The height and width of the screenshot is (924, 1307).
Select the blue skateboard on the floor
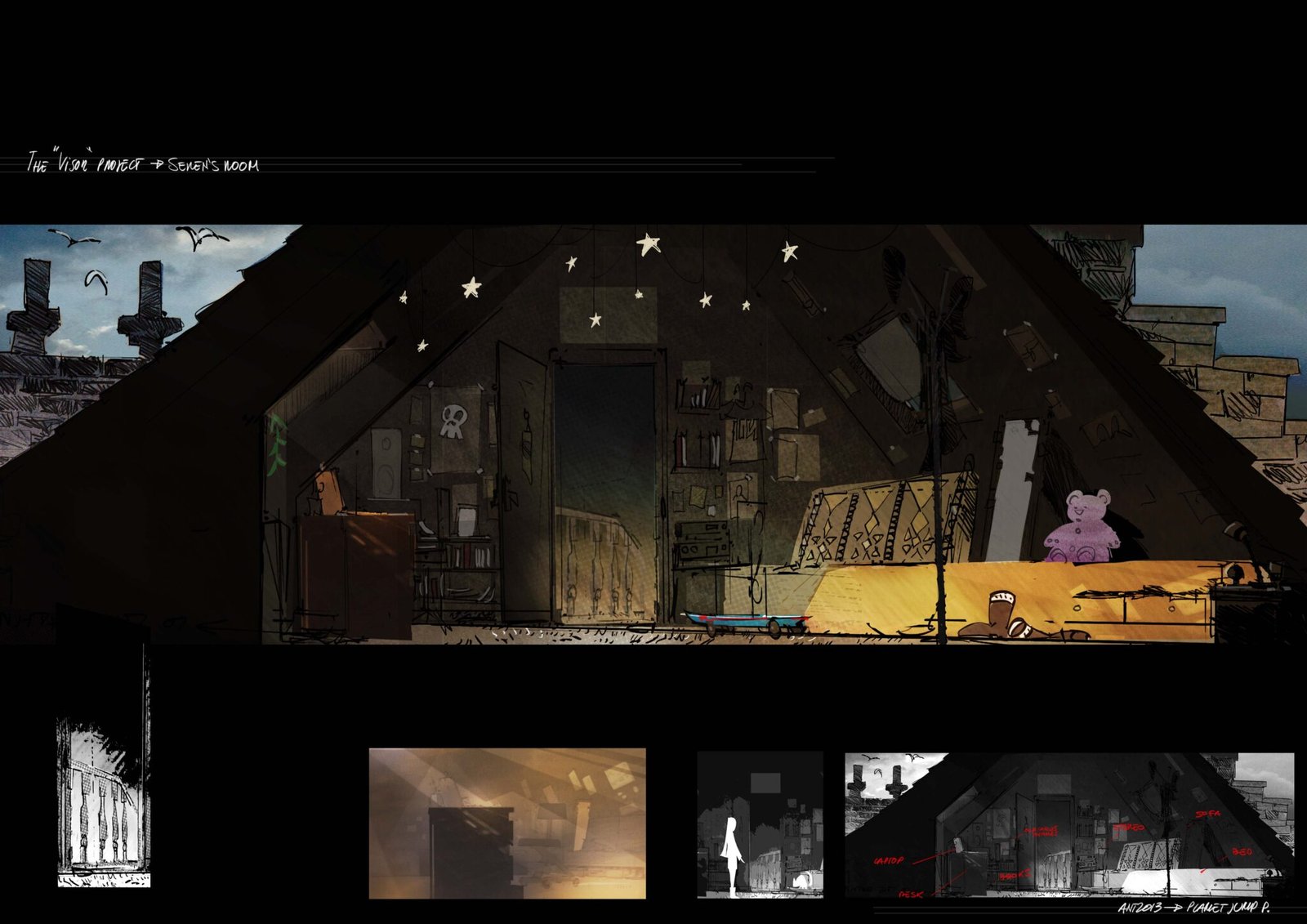(x=745, y=622)
